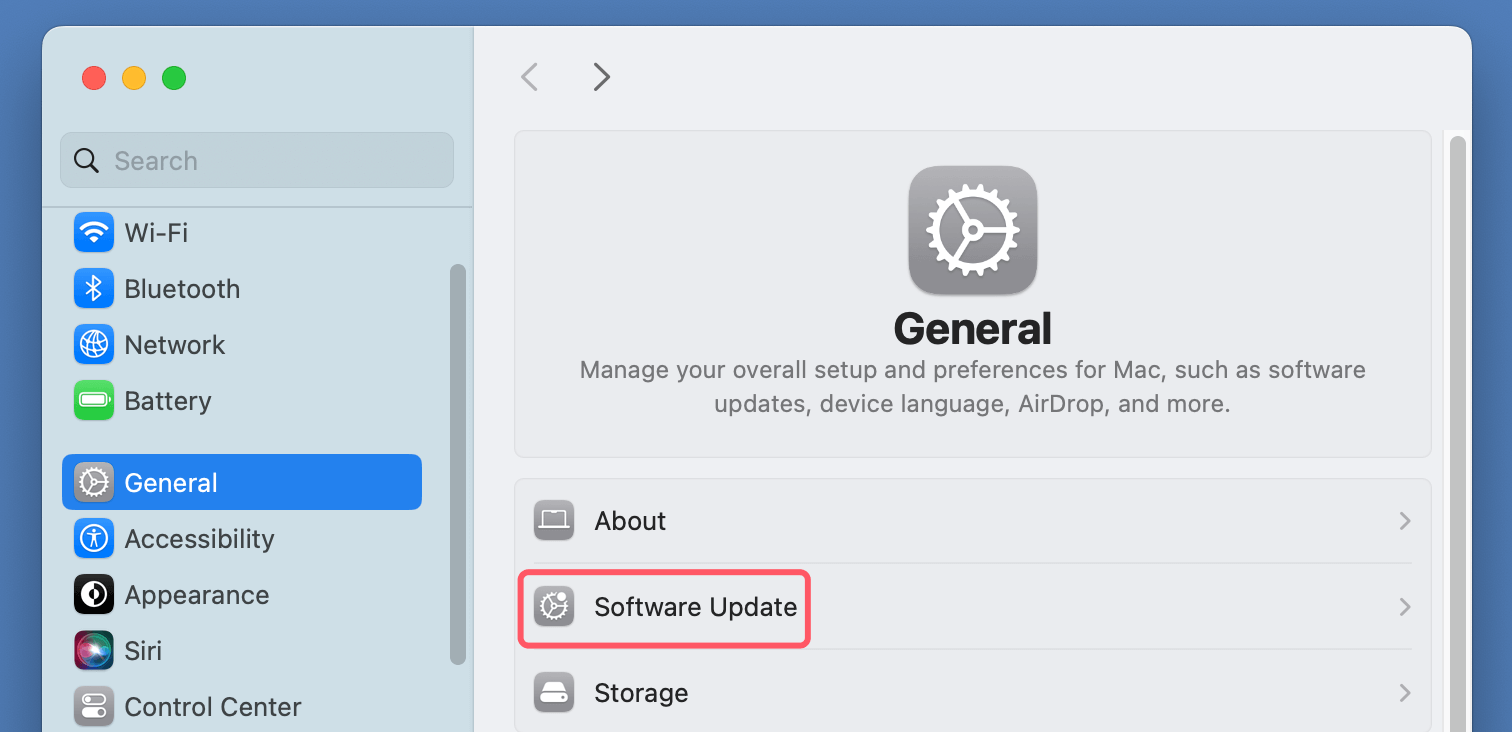Expand the About row chevron

(1405, 520)
